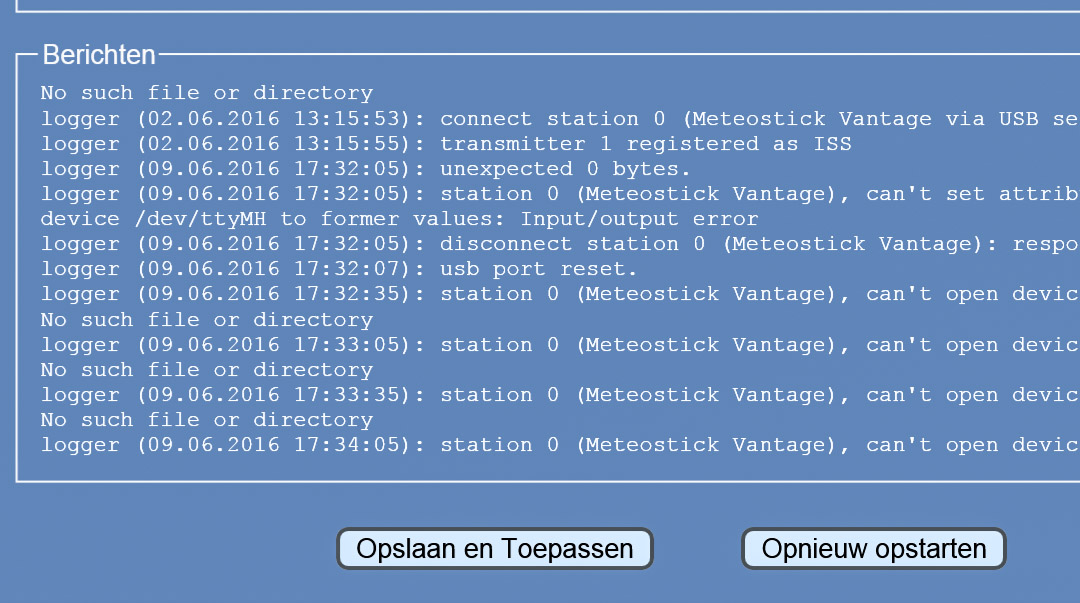Click "No such file" line below 17:32:35 entry

coord(206,320)
